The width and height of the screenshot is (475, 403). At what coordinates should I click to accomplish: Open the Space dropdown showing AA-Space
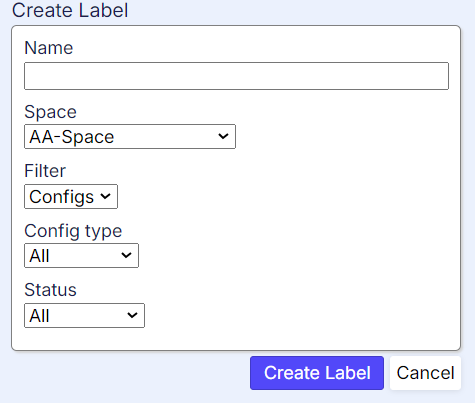tap(130, 137)
